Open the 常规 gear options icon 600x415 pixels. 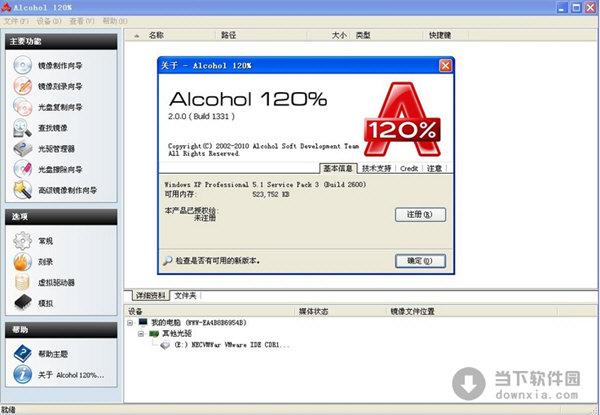point(23,241)
